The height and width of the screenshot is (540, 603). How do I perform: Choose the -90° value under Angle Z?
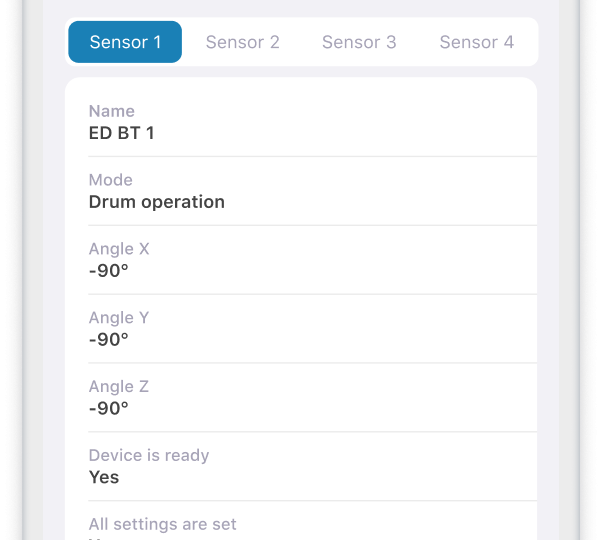click(x=109, y=409)
